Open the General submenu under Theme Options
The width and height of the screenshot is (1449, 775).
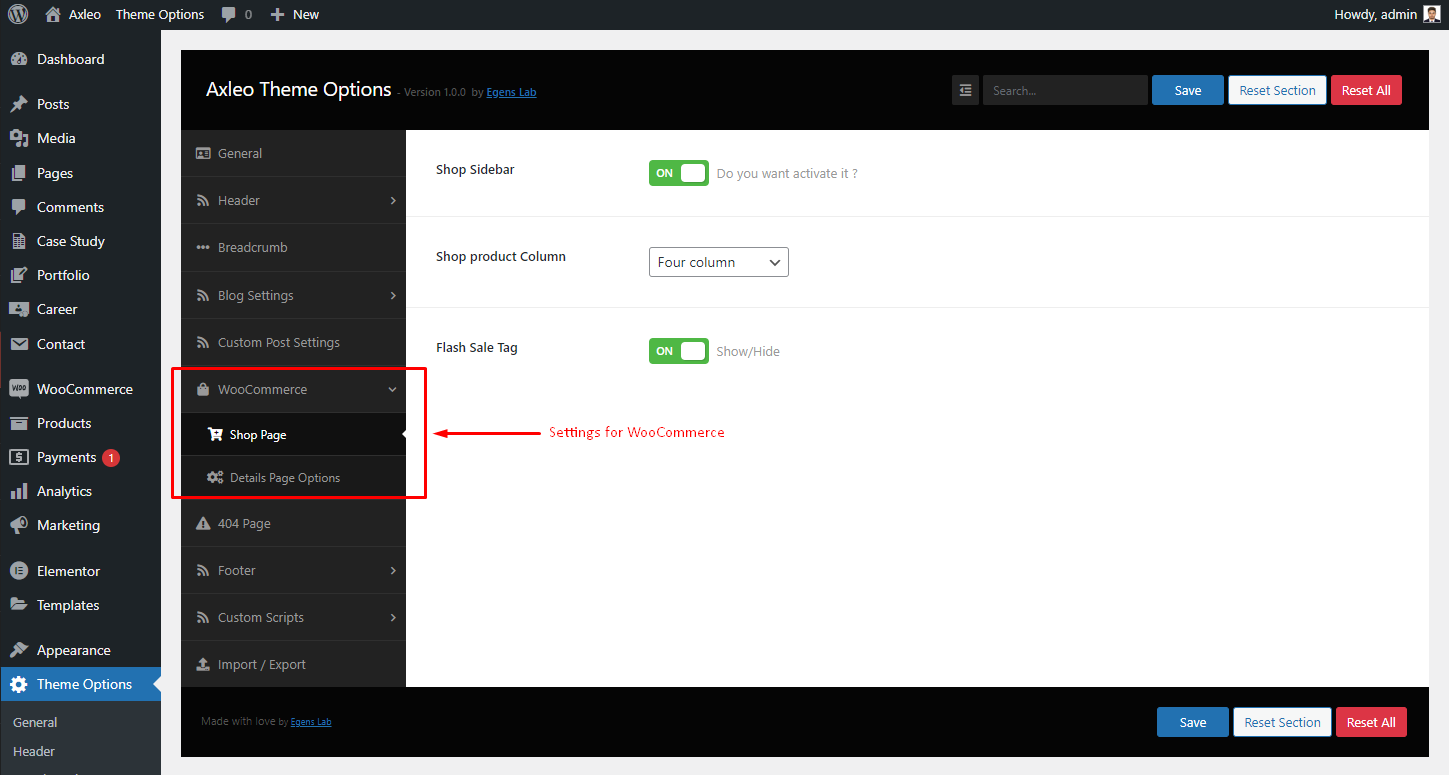pos(35,722)
